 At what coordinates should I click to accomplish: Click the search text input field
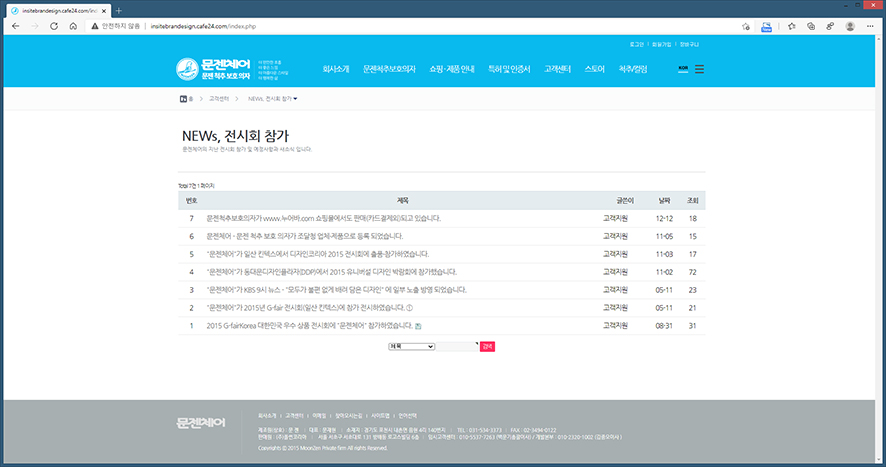(457, 346)
